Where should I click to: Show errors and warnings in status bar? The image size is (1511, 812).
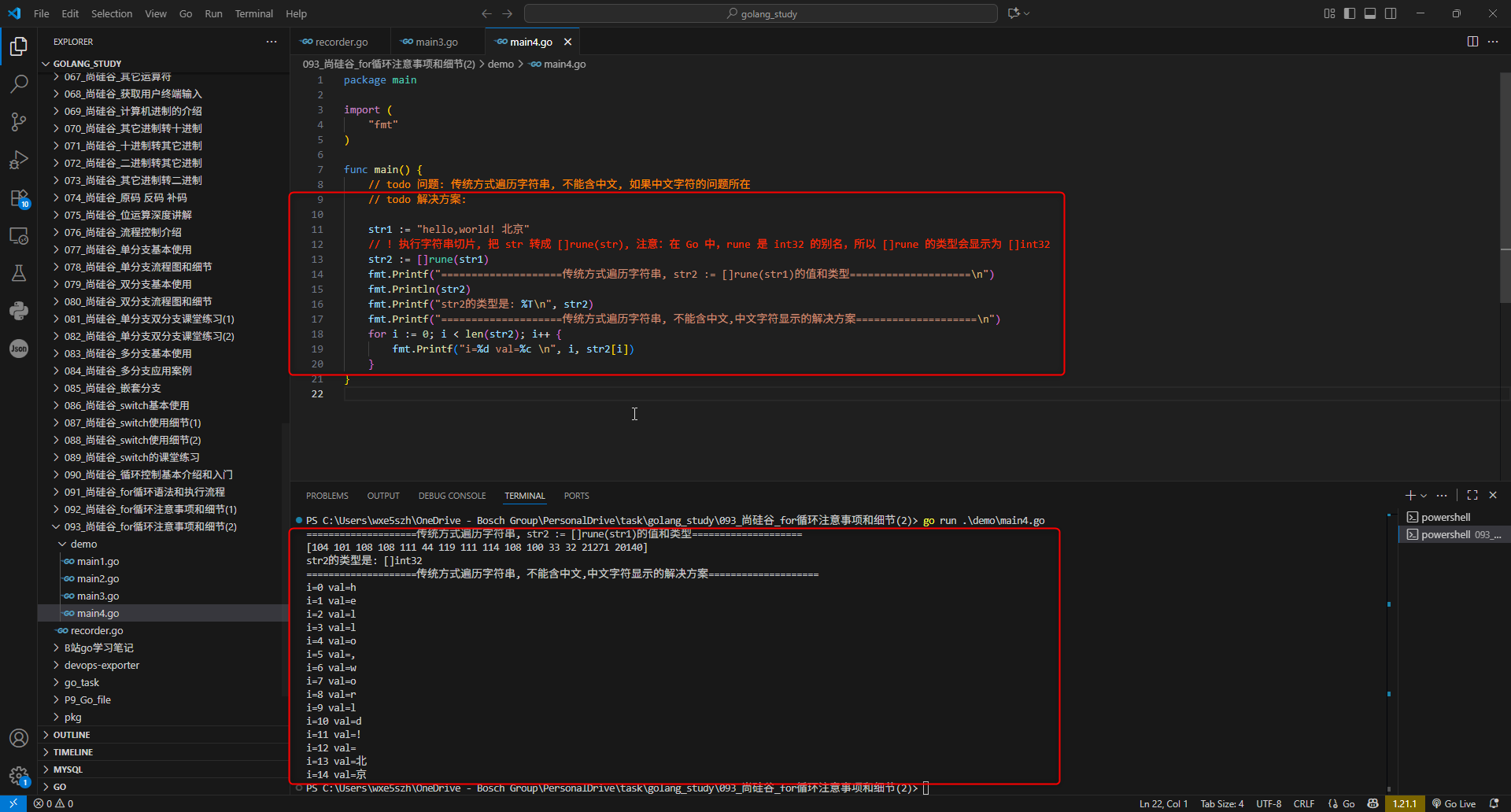(54, 803)
